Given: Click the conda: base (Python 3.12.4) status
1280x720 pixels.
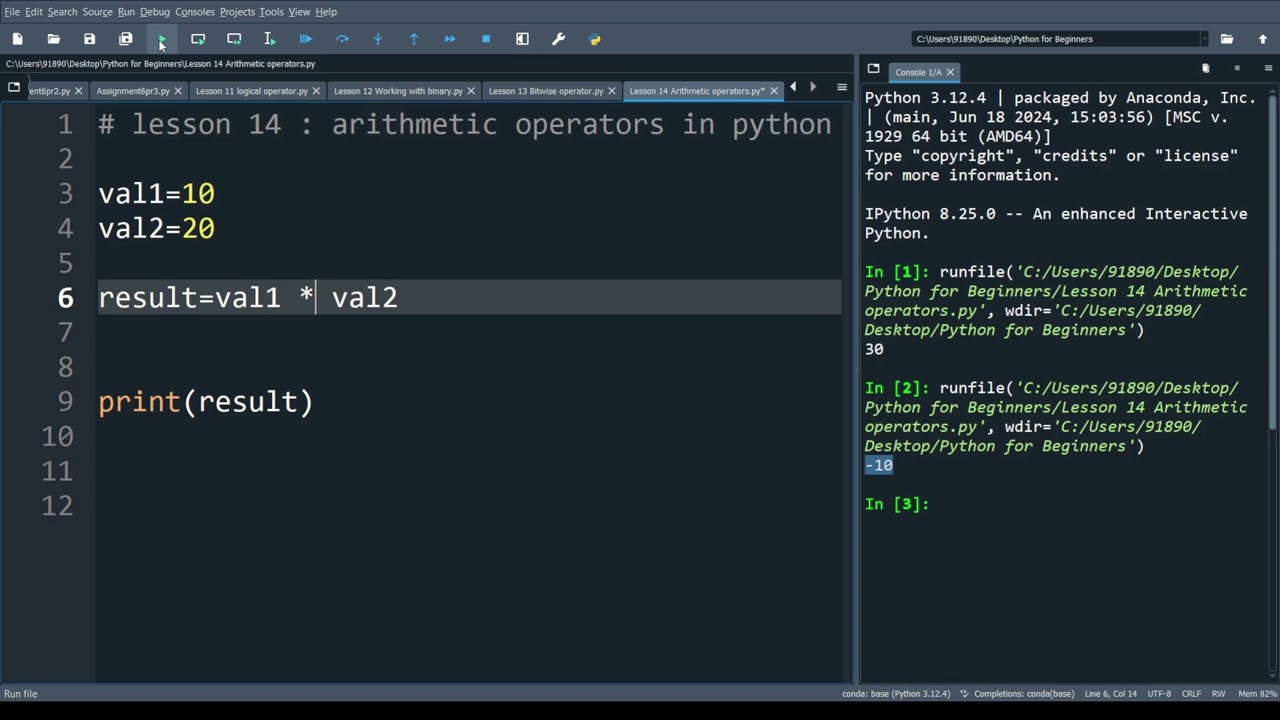Looking at the screenshot, I should click(896, 694).
